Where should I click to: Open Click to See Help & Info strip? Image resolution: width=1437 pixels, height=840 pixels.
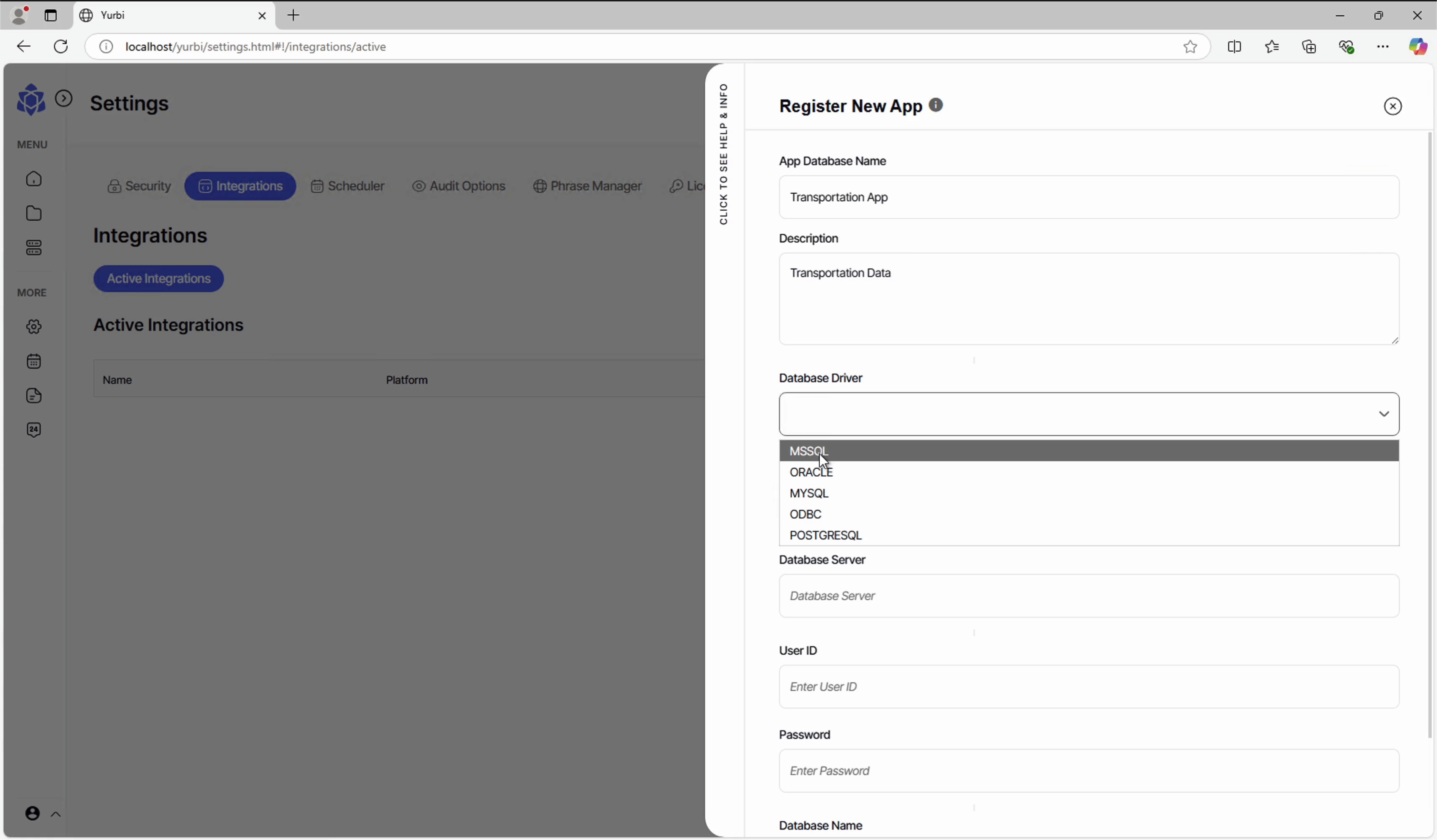[724, 154]
